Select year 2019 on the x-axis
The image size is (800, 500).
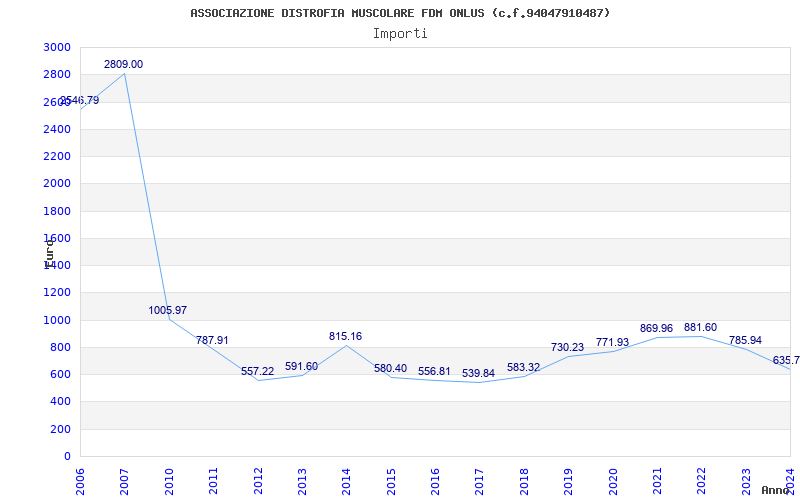point(569,478)
